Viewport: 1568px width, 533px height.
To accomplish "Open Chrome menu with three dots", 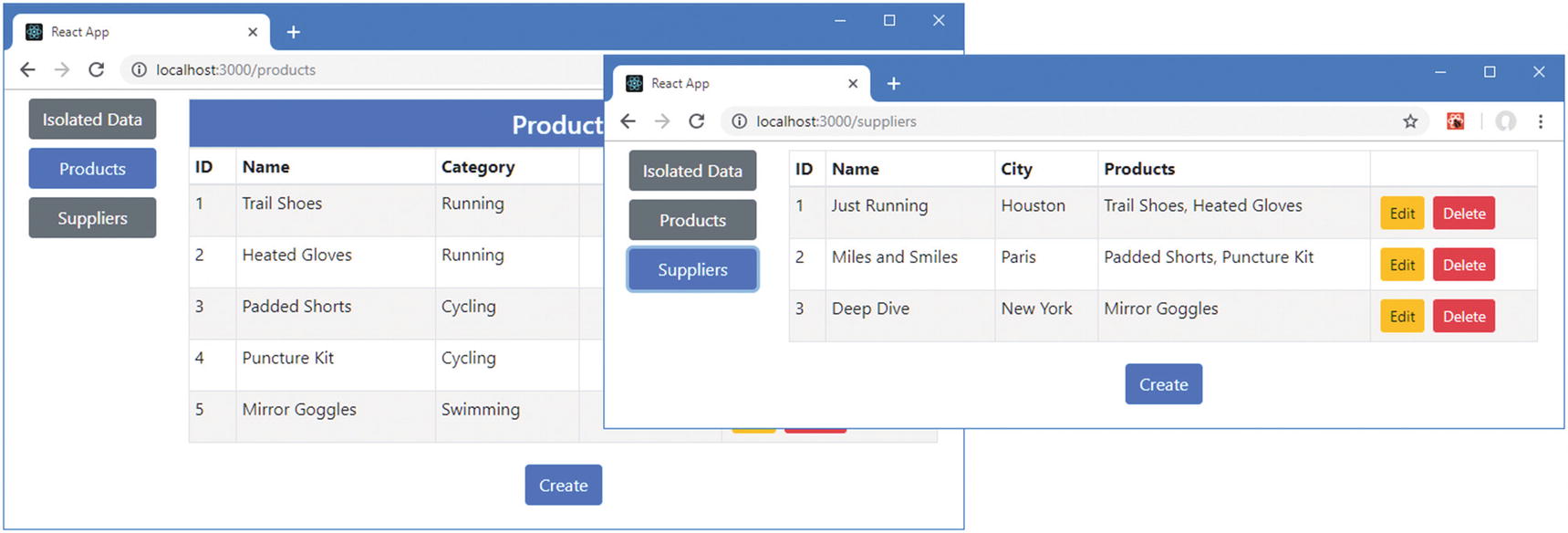I will 1541,121.
